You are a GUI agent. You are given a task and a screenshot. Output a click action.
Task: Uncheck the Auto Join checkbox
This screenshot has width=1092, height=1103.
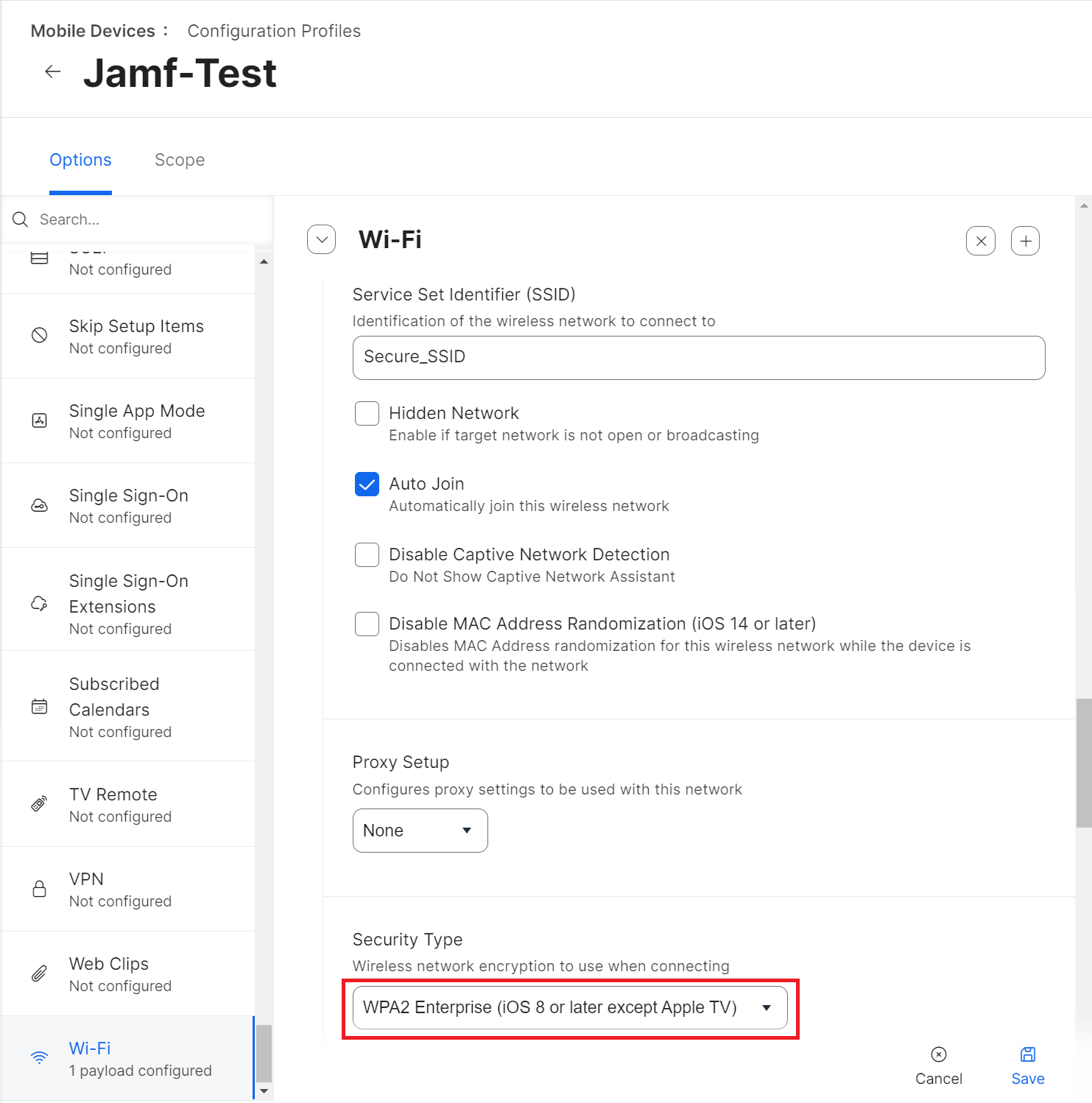(367, 484)
